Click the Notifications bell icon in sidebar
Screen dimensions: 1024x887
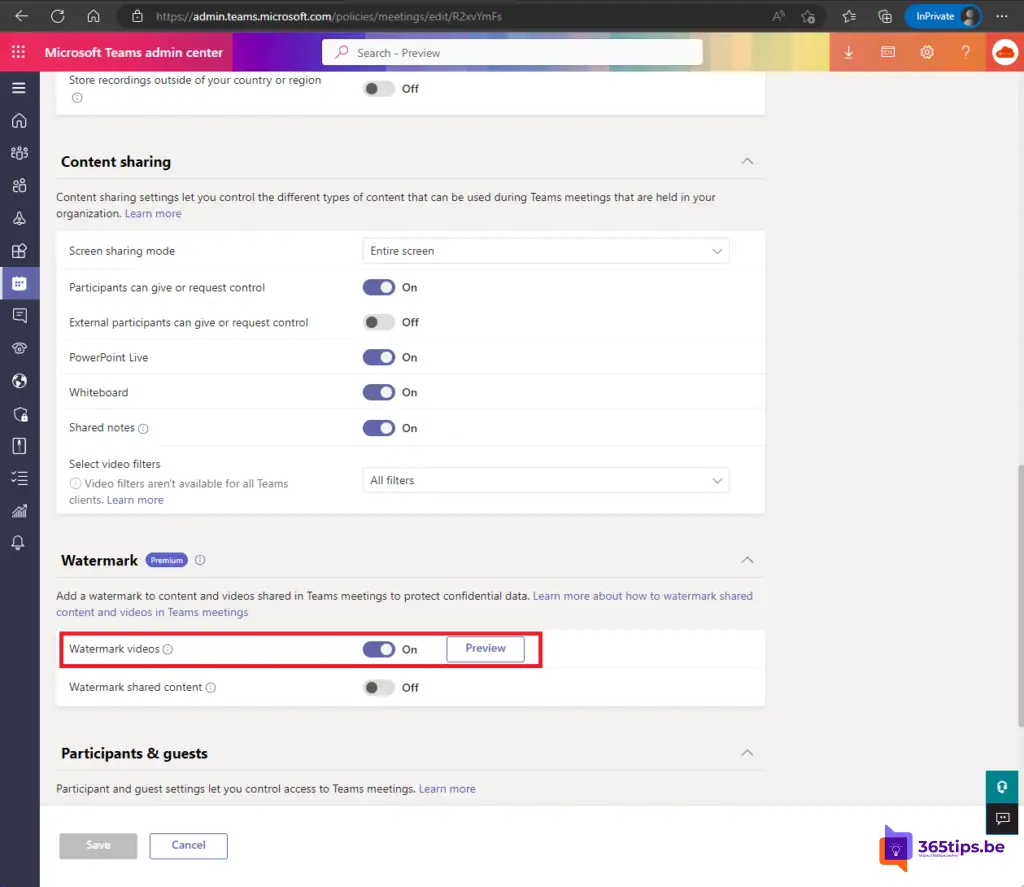19,543
